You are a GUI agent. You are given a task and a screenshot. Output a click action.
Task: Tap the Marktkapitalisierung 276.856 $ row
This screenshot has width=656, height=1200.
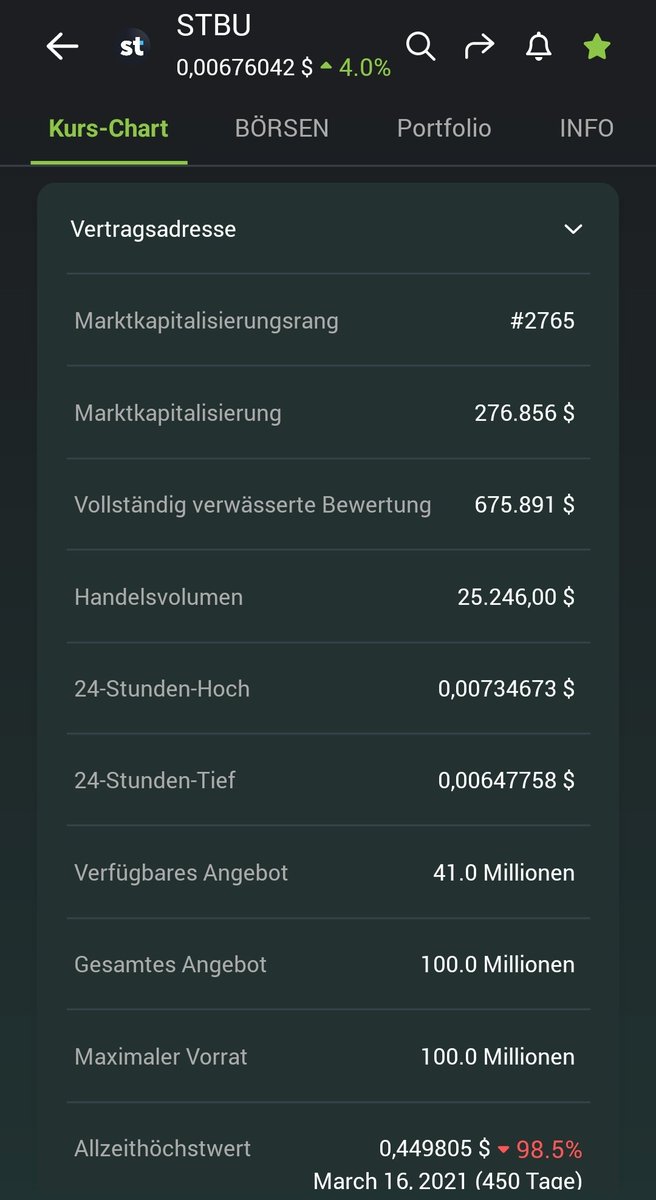(x=328, y=413)
